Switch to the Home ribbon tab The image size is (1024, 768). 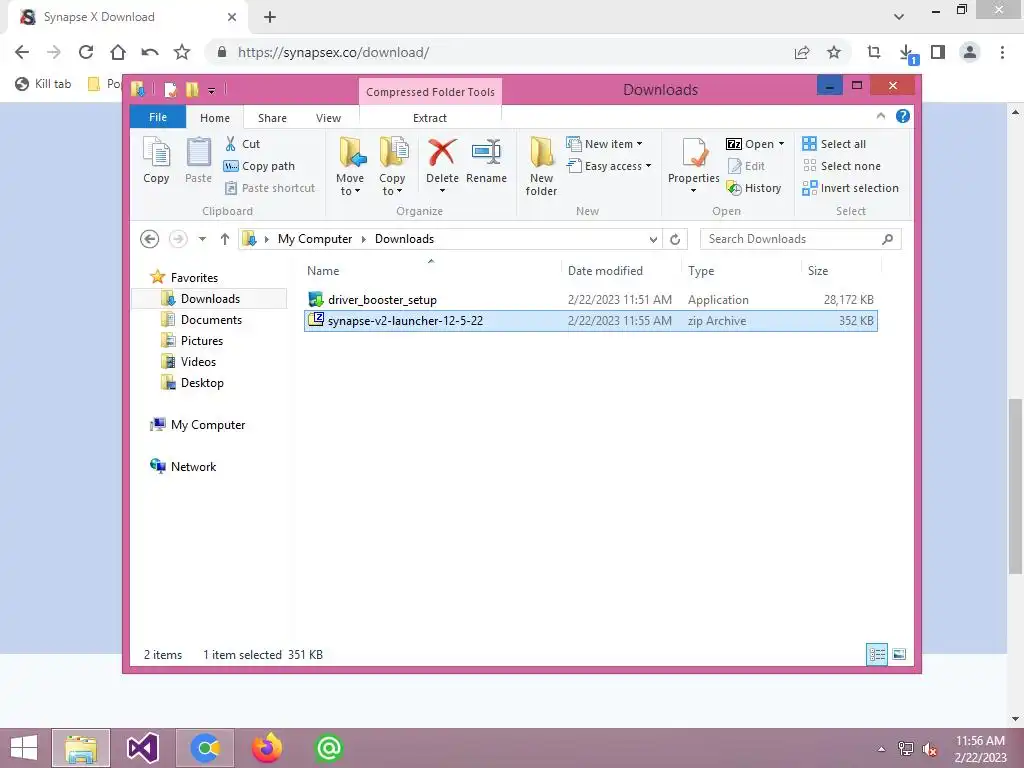pos(215,118)
